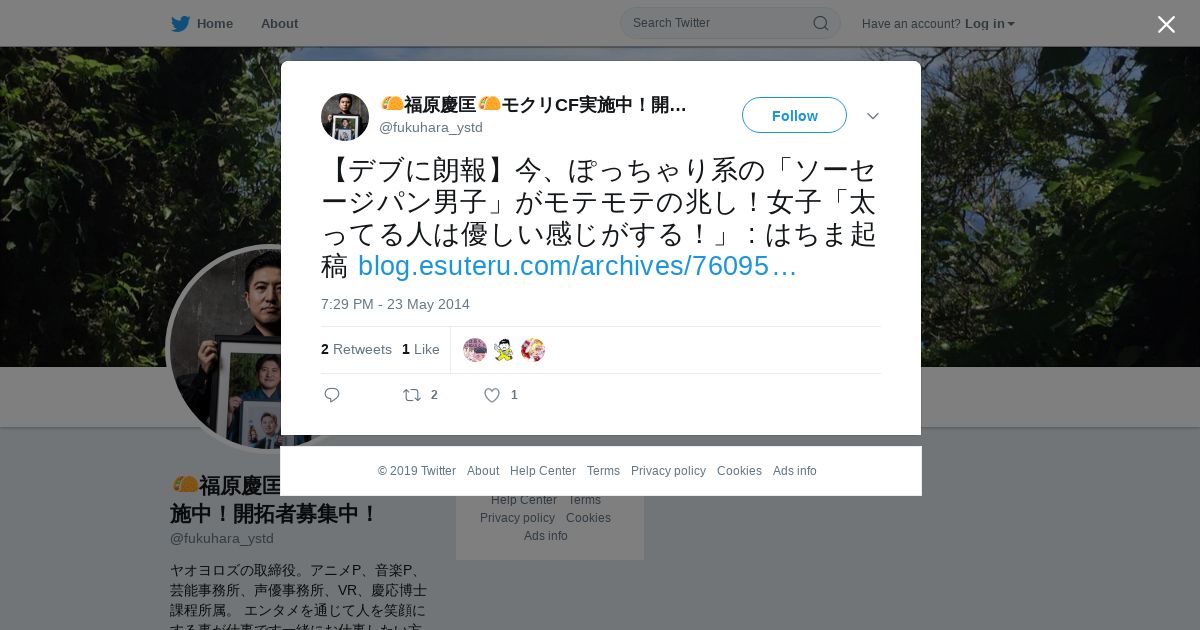
Task: Expand the tweet options chevron menu
Action: (x=873, y=116)
